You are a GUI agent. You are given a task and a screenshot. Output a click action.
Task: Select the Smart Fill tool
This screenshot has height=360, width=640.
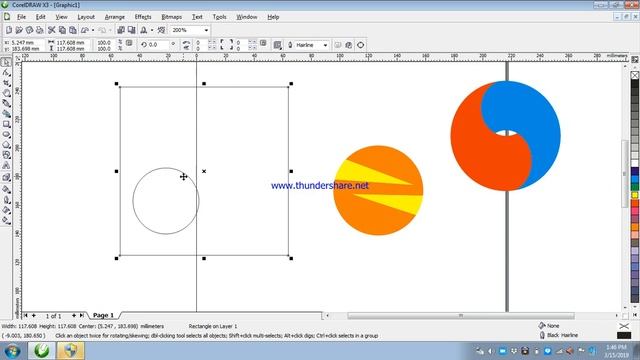coord(6,114)
